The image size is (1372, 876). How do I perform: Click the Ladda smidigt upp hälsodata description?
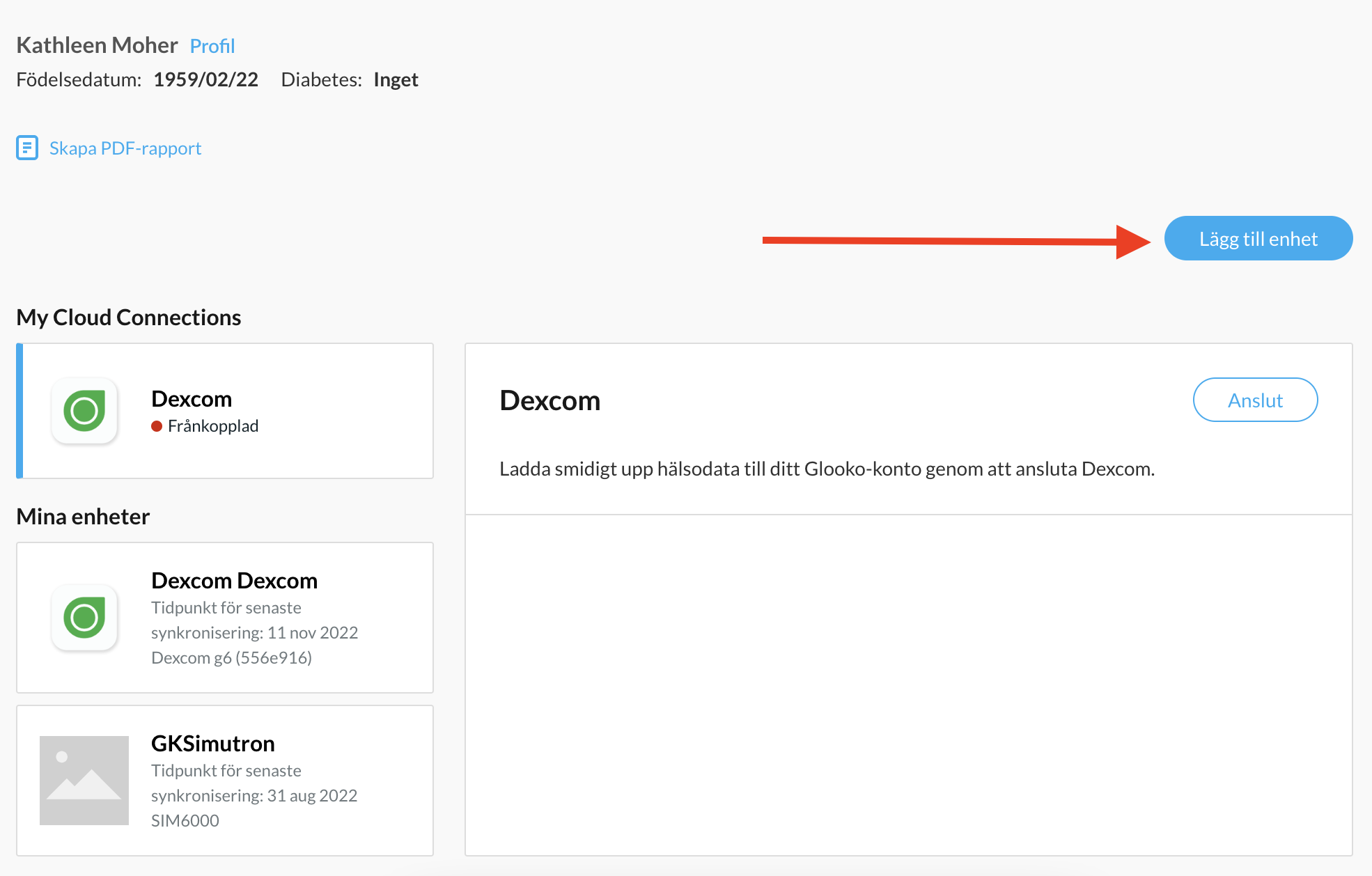click(x=827, y=469)
